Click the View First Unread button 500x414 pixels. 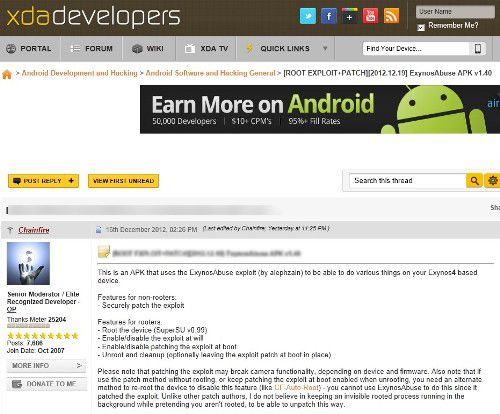pyautogui.click(x=123, y=181)
